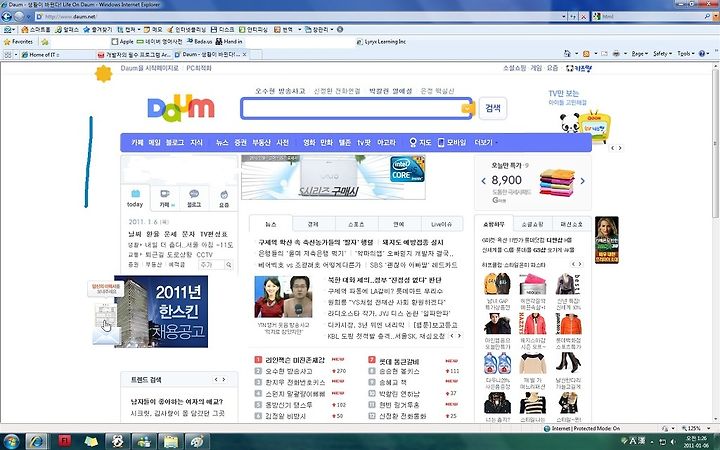Refresh the page using address bar refresh icon

point(573,17)
